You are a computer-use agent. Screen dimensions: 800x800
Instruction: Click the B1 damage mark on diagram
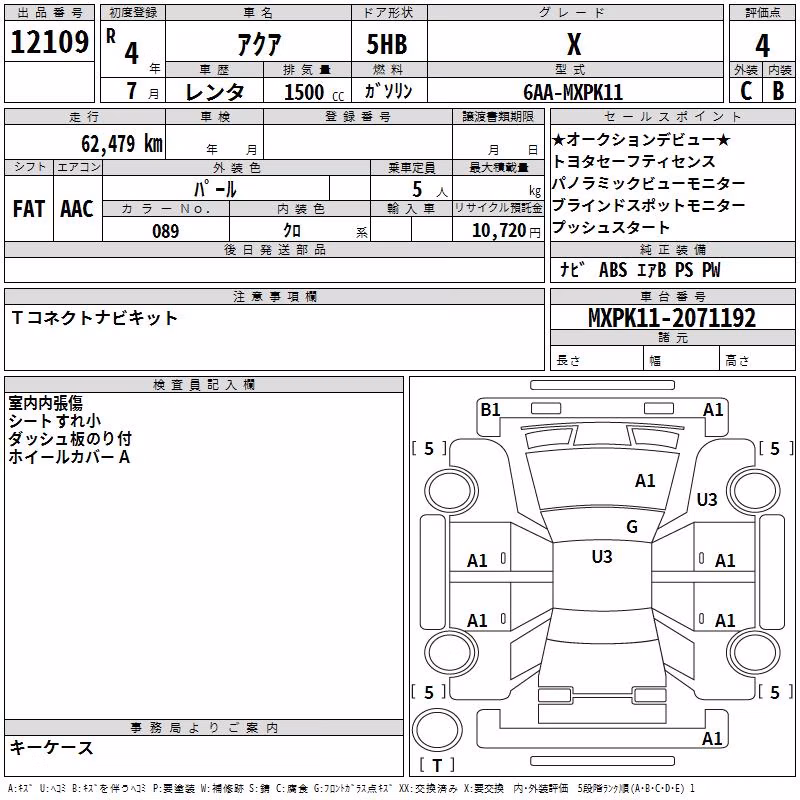[491, 410]
